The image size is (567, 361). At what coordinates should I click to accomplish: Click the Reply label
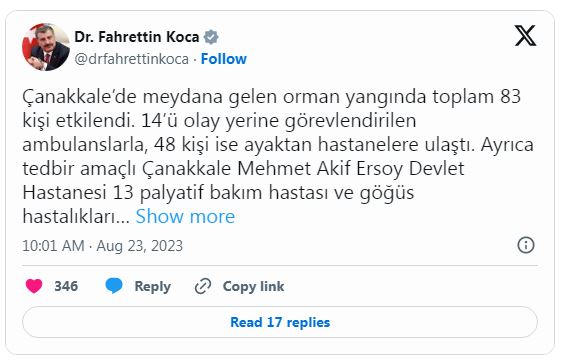[153, 286]
